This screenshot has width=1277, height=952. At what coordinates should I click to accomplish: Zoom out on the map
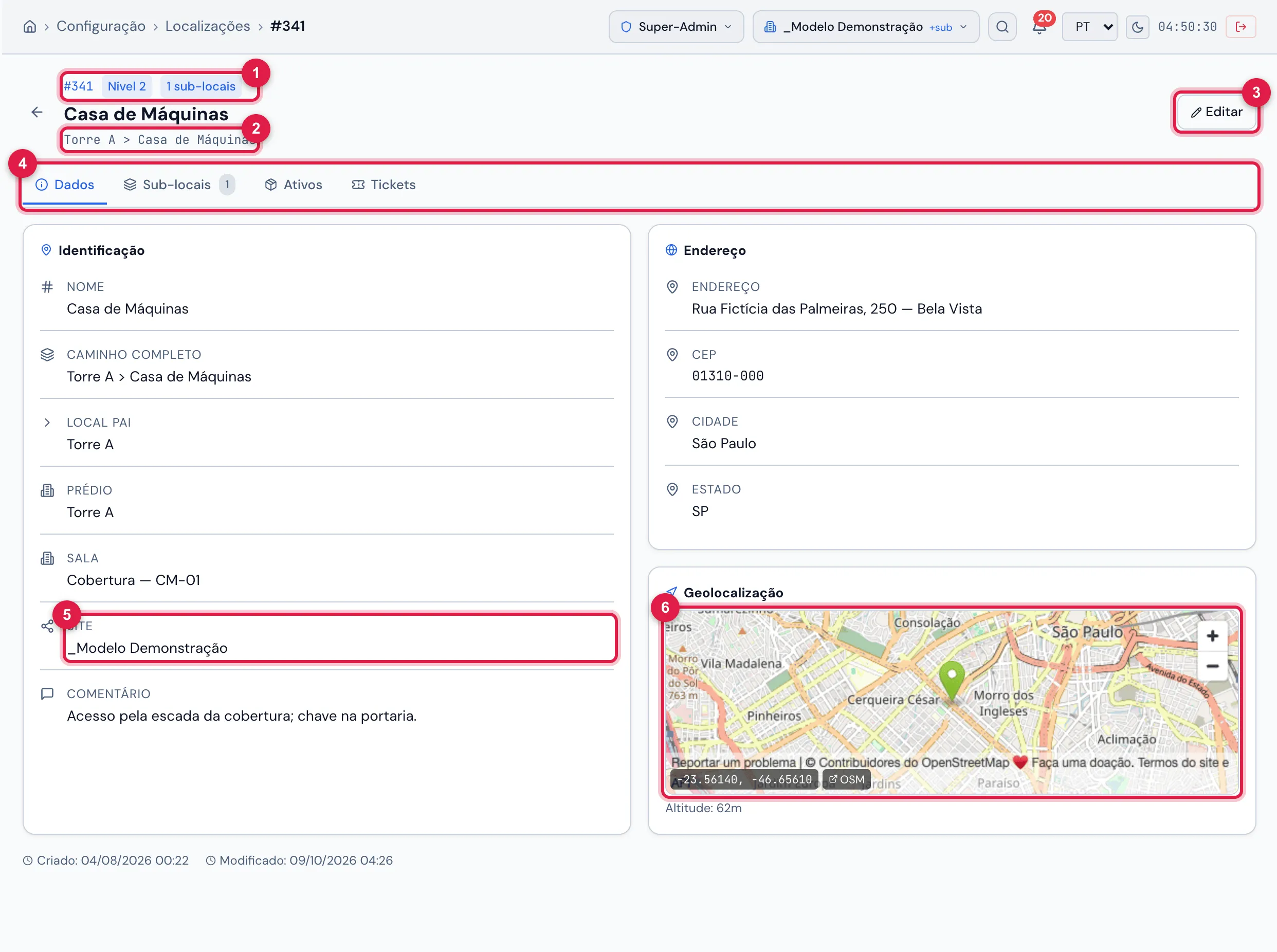(x=1212, y=666)
